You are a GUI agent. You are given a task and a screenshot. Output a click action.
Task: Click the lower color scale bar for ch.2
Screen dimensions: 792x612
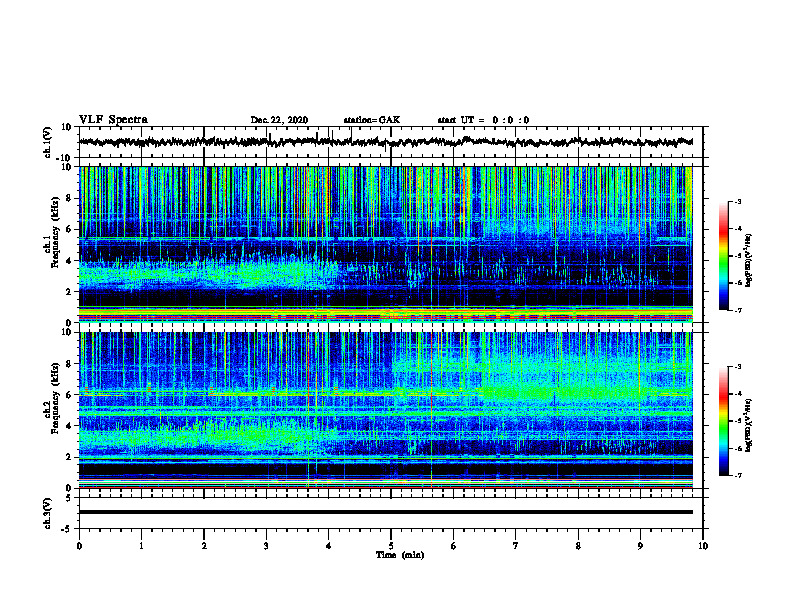pos(724,421)
